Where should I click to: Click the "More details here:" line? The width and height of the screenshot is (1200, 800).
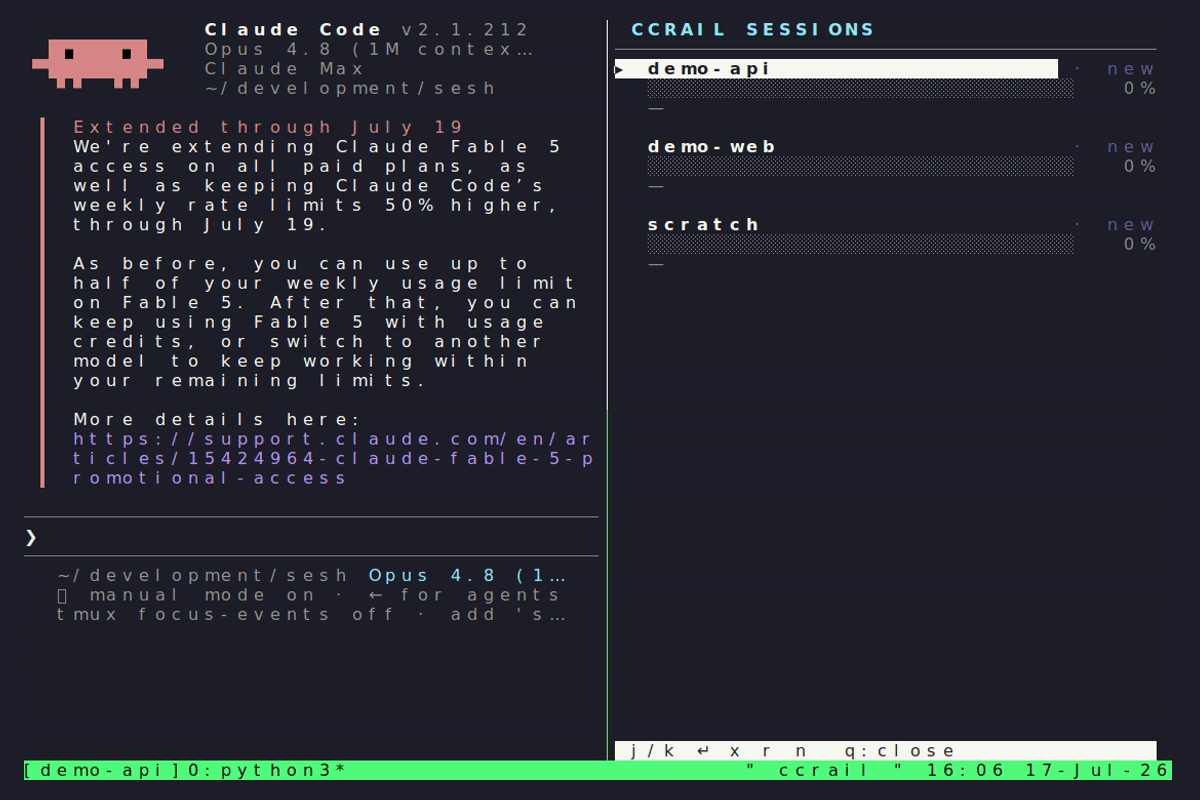(217, 420)
